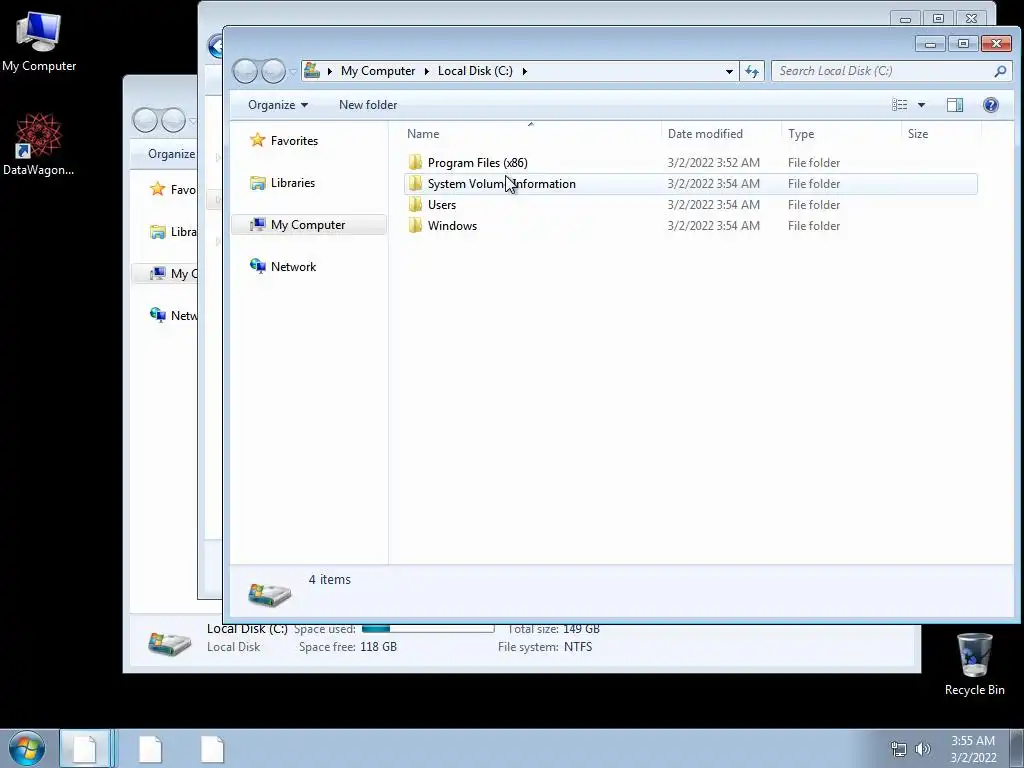The height and width of the screenshot is (768, 1024).
Task: Select My Computer in front navigation pane
Action: (x=309, y=225)
